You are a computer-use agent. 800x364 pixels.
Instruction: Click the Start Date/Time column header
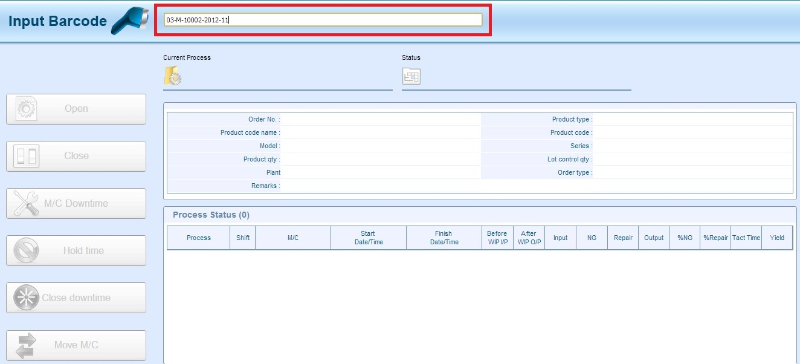click(368, 238)
